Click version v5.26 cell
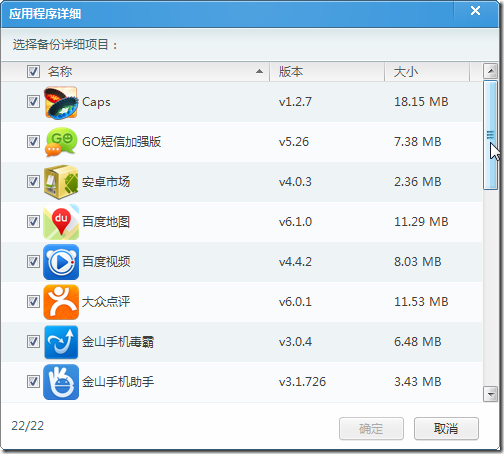Viewport: 504px width, 454px height. pyautogui.click(x=294, y=142)
